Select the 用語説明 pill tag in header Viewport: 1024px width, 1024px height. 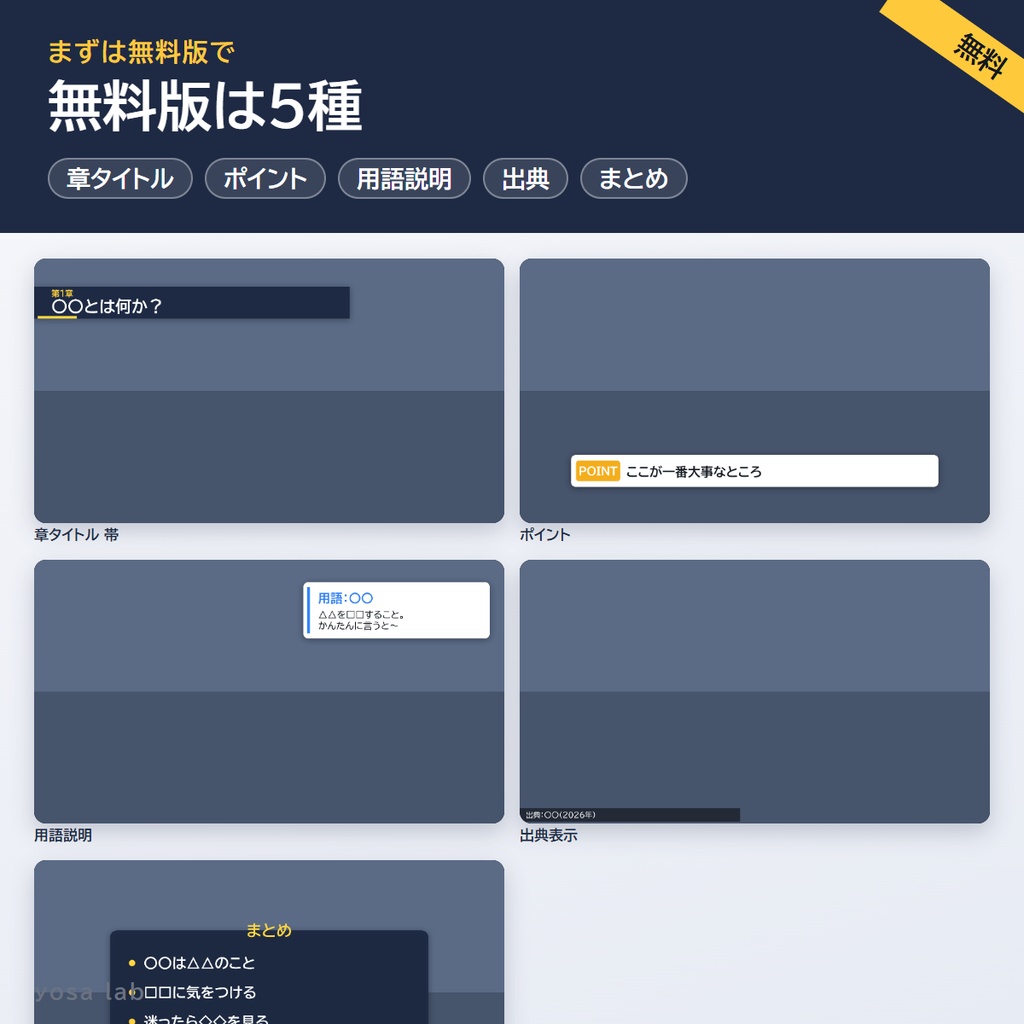pyautogui.click(x=404, y=178)
